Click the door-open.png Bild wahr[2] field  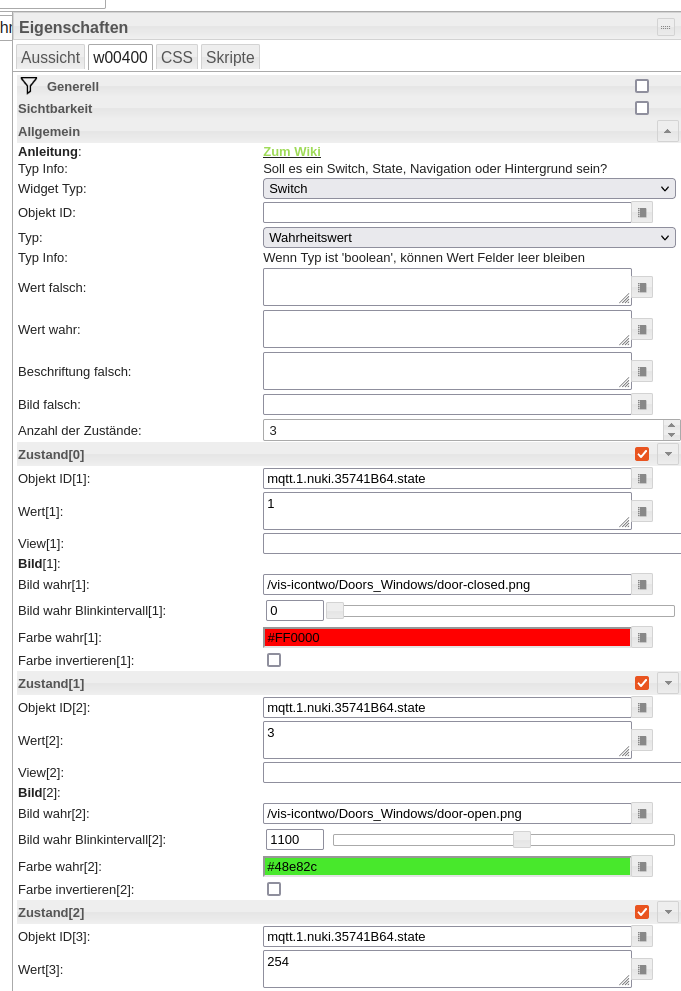click(x=447, y=813)
